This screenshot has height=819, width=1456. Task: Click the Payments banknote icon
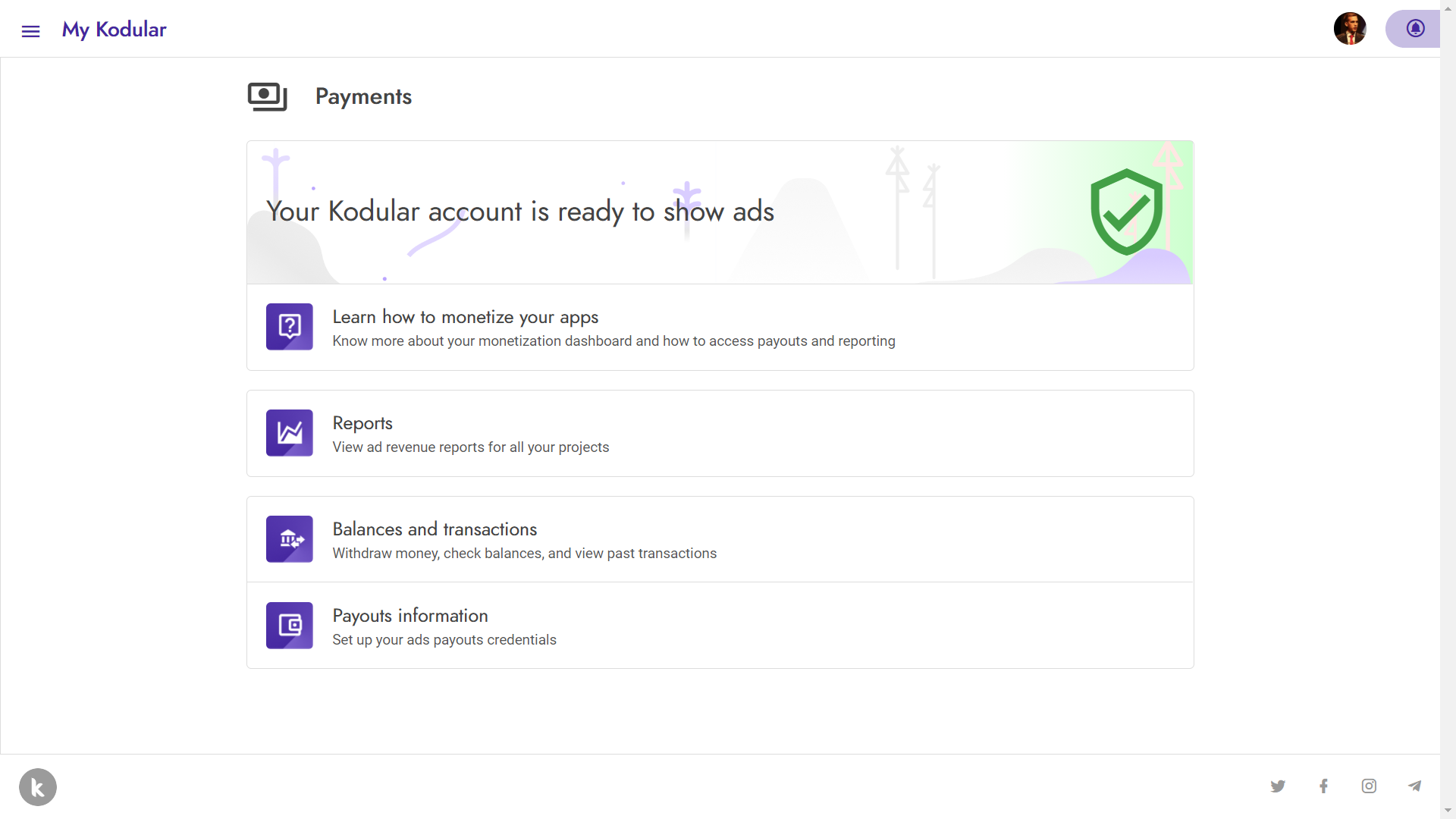coord(268,97)
